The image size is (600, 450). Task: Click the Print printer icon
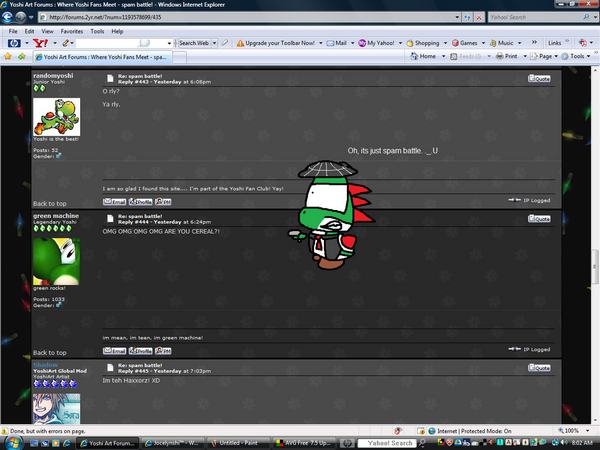pyautogui.click(x=500, y=56)
